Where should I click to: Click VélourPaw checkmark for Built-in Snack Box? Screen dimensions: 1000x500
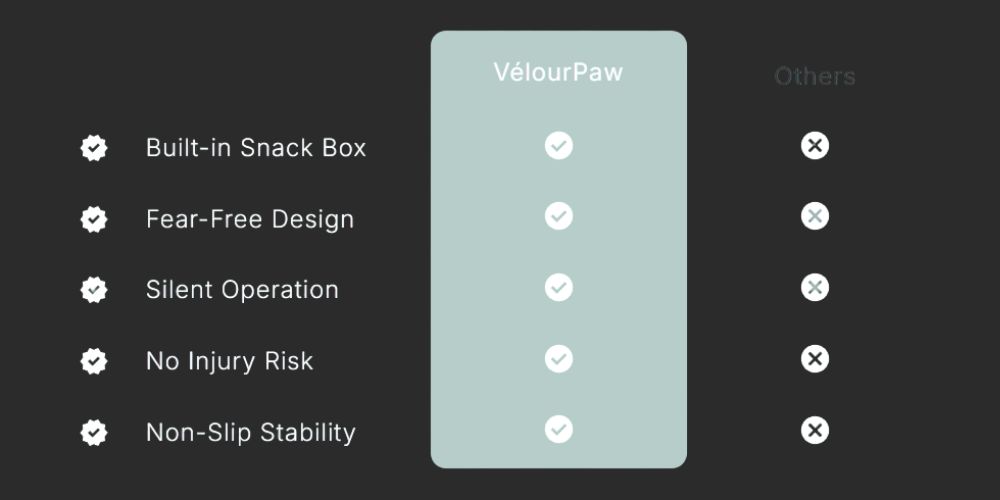559,146
